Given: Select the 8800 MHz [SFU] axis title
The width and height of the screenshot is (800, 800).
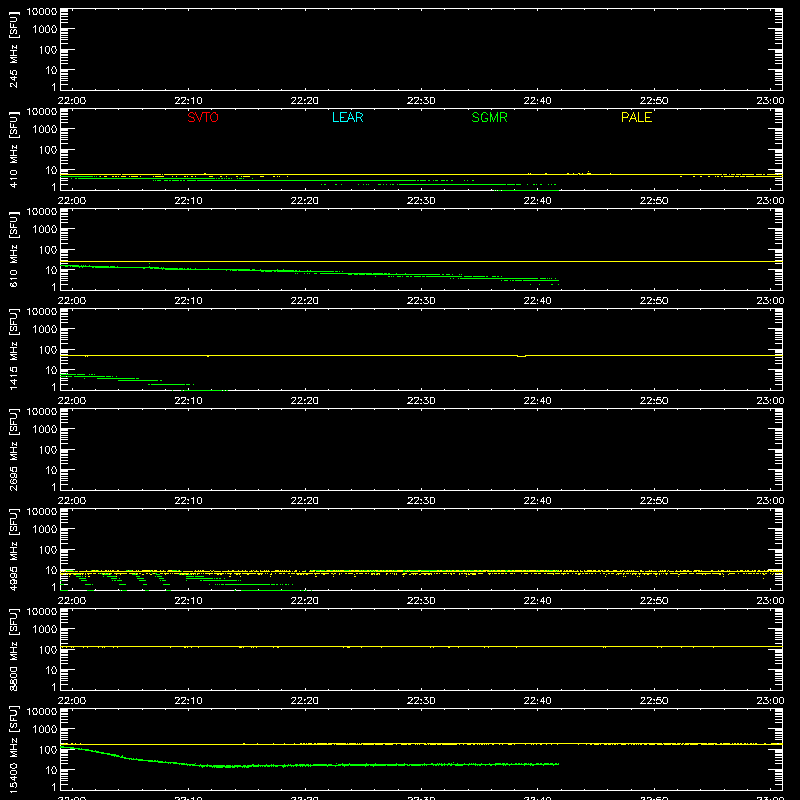Looking at the screenshot, I should [13, 650].
